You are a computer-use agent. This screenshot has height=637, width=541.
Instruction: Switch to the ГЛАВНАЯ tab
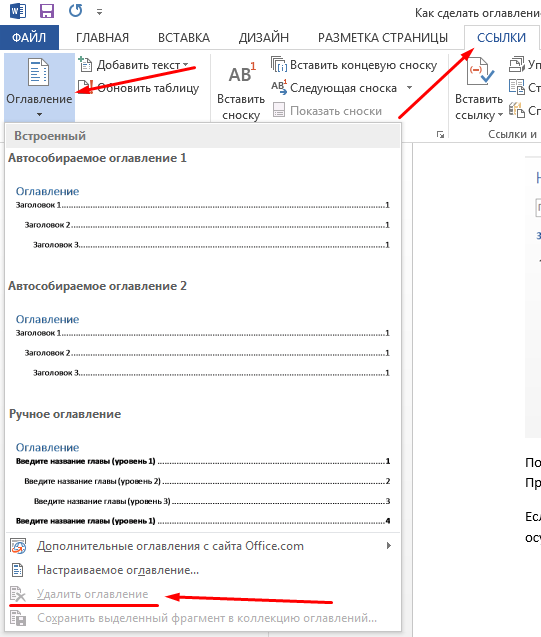click(x=102, y=38)
